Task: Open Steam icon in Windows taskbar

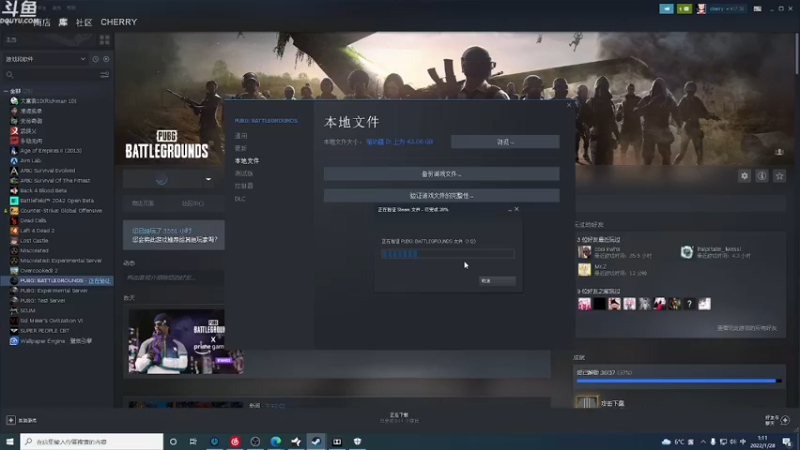Action: tap(316, 441)
